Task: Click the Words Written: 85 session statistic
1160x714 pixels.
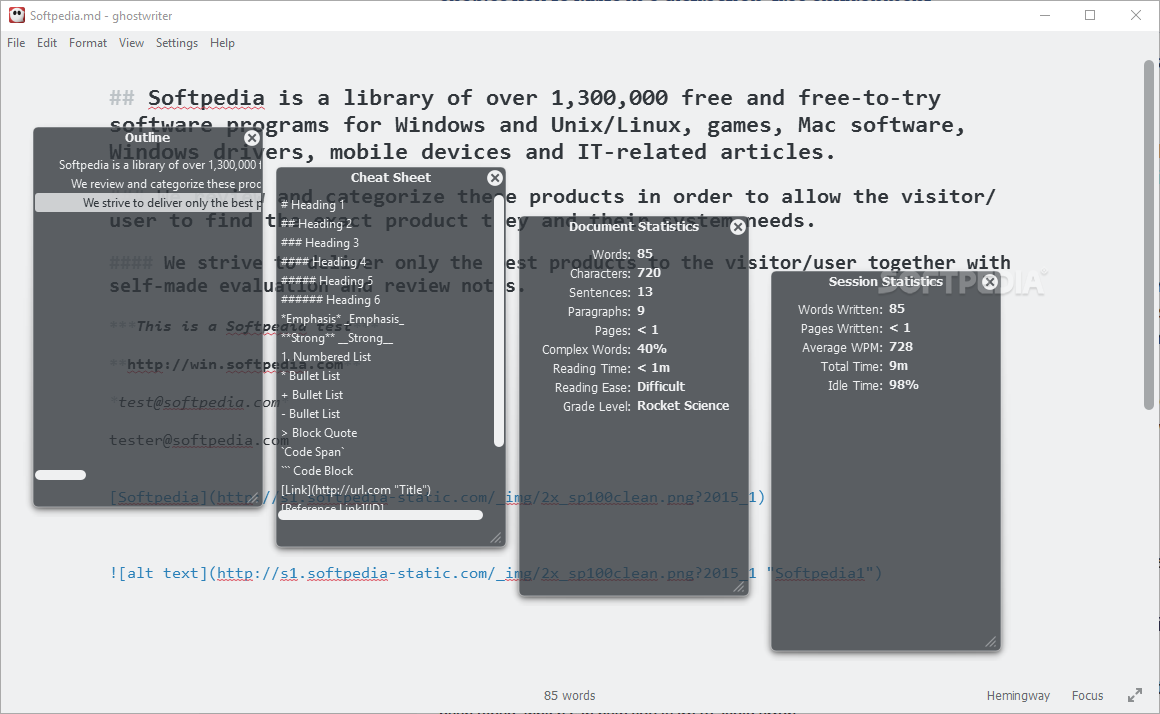Action: (x=852, y=309)
